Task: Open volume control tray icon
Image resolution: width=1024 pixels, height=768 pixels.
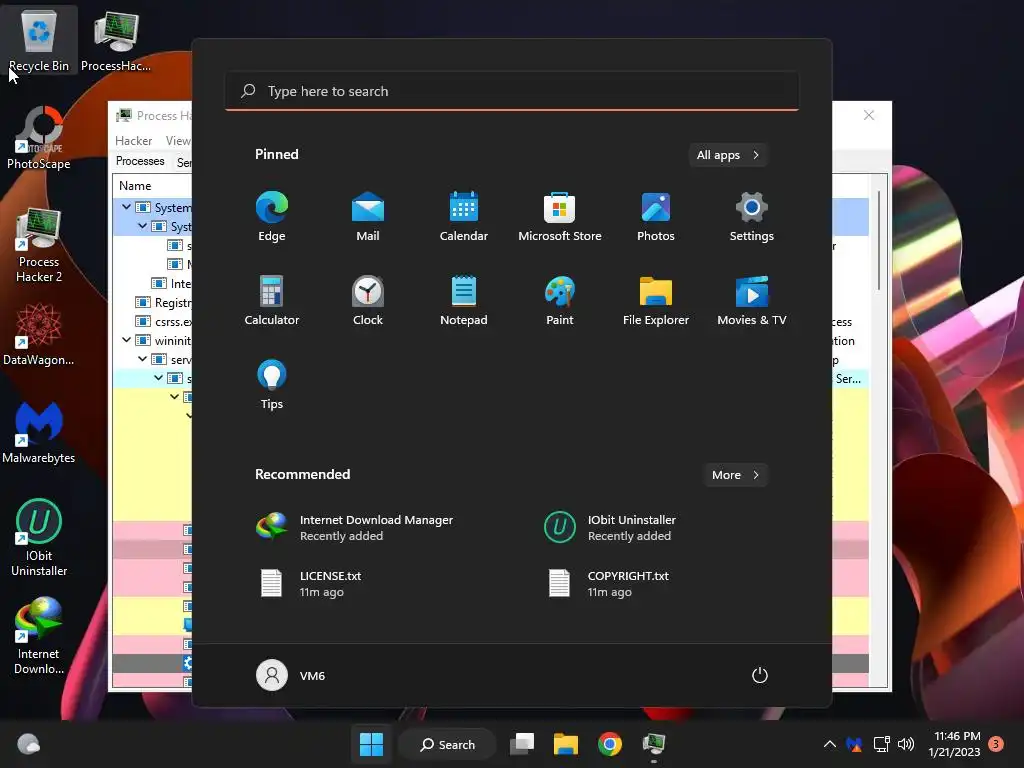Action: tap(906, 744)
